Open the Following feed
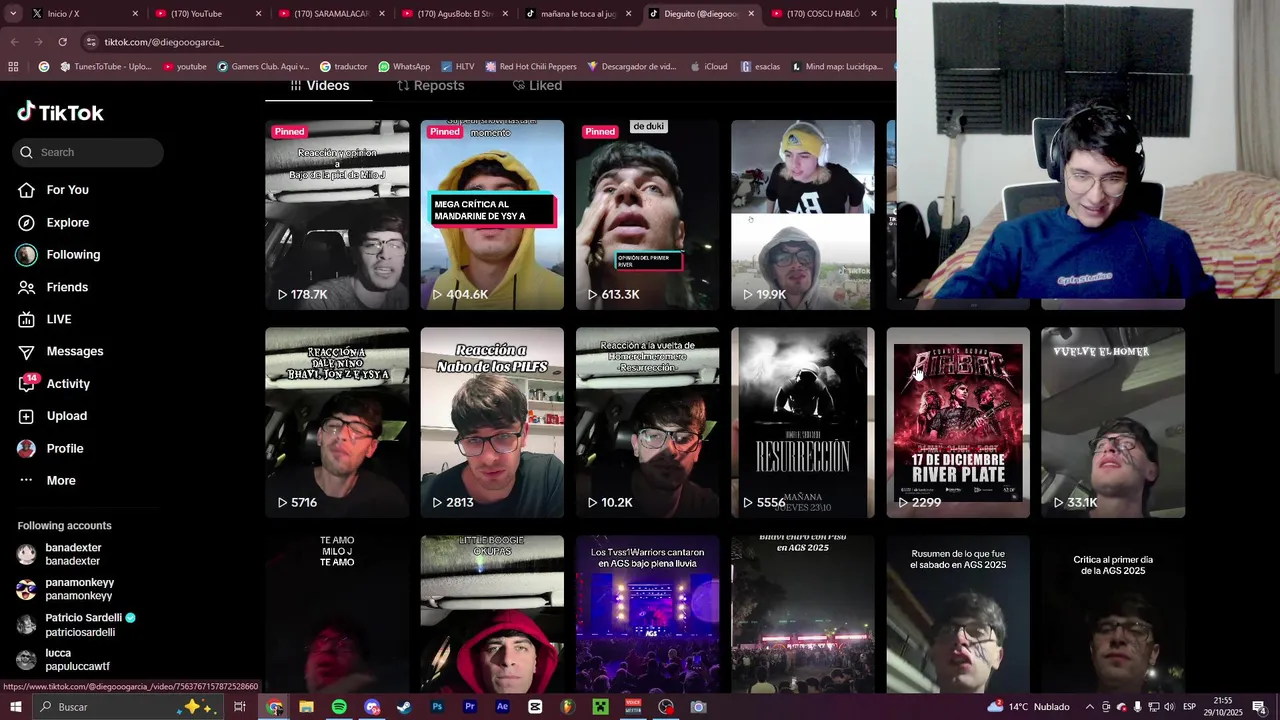This screenshot has height=720, width=1280. [73, 254]
